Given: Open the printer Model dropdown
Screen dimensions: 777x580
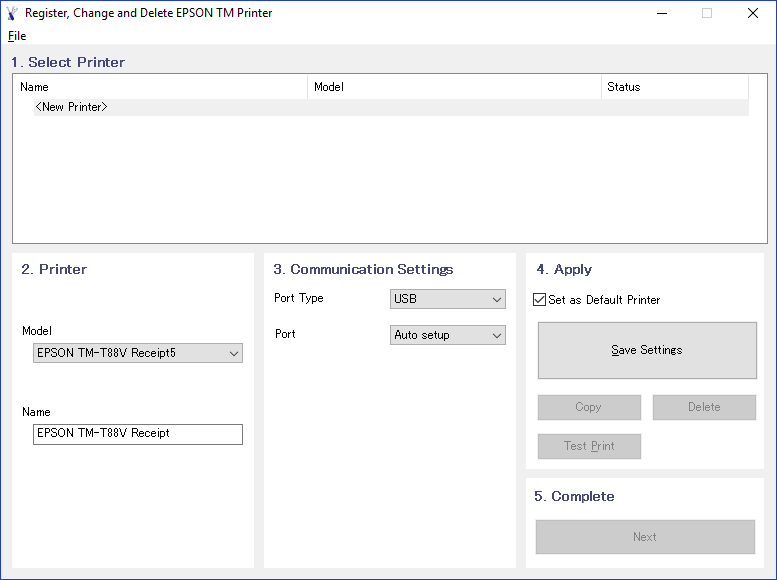Looking at the screenshot, I should 138,353.
